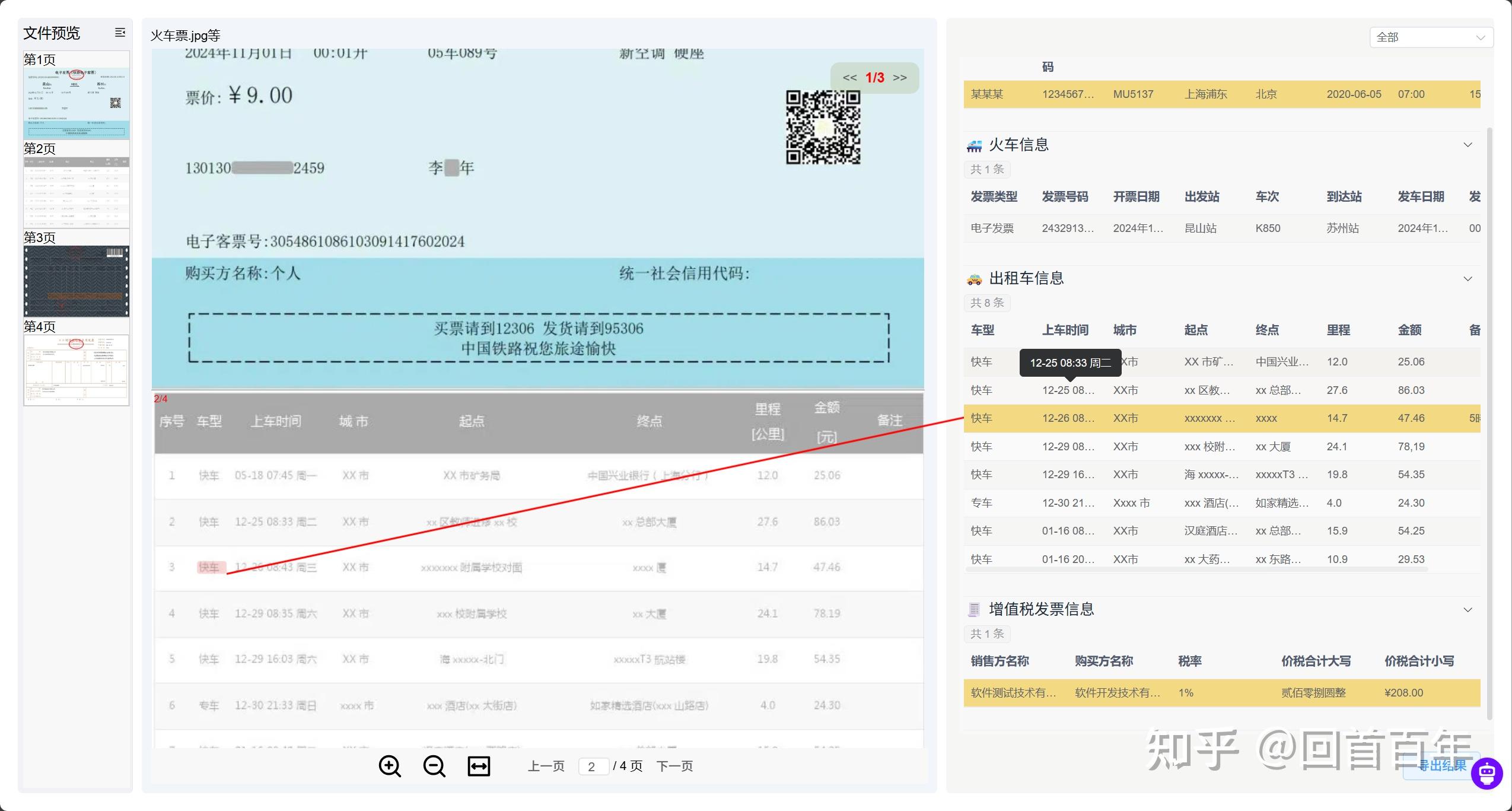The image size is (1512, 811).
Task: Click the fit-to-width icon in viewer toolbar
Action: [x=478, y=766]
